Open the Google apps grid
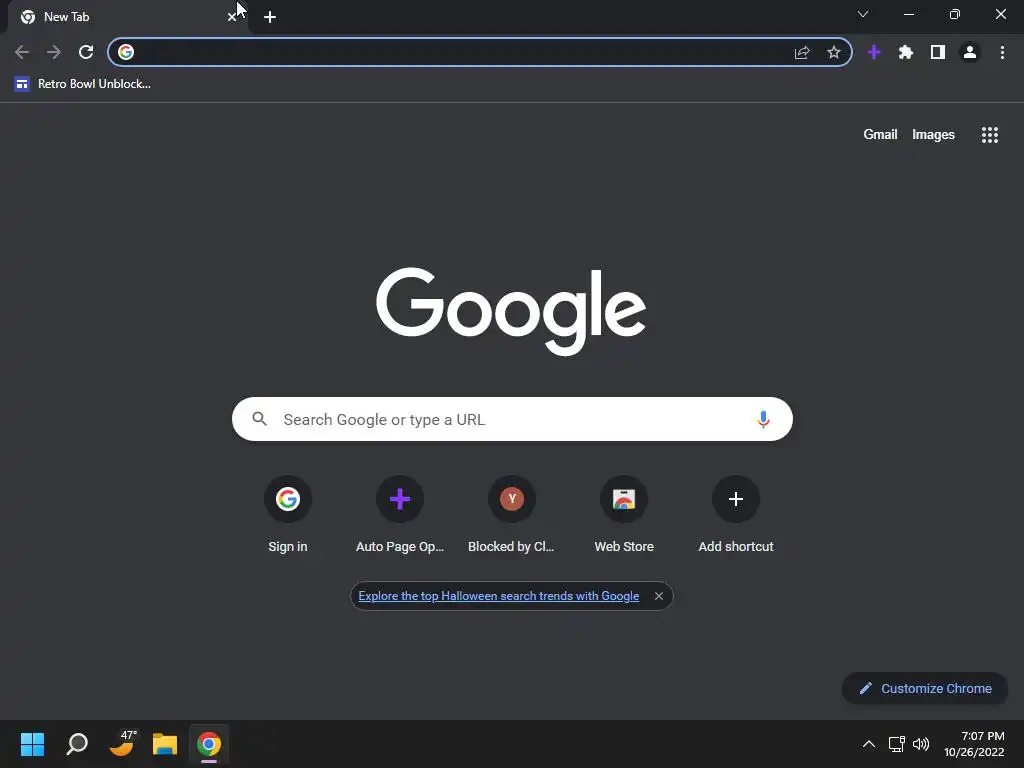Viewport: 1024px width, 768px height. tap(989, 135)
